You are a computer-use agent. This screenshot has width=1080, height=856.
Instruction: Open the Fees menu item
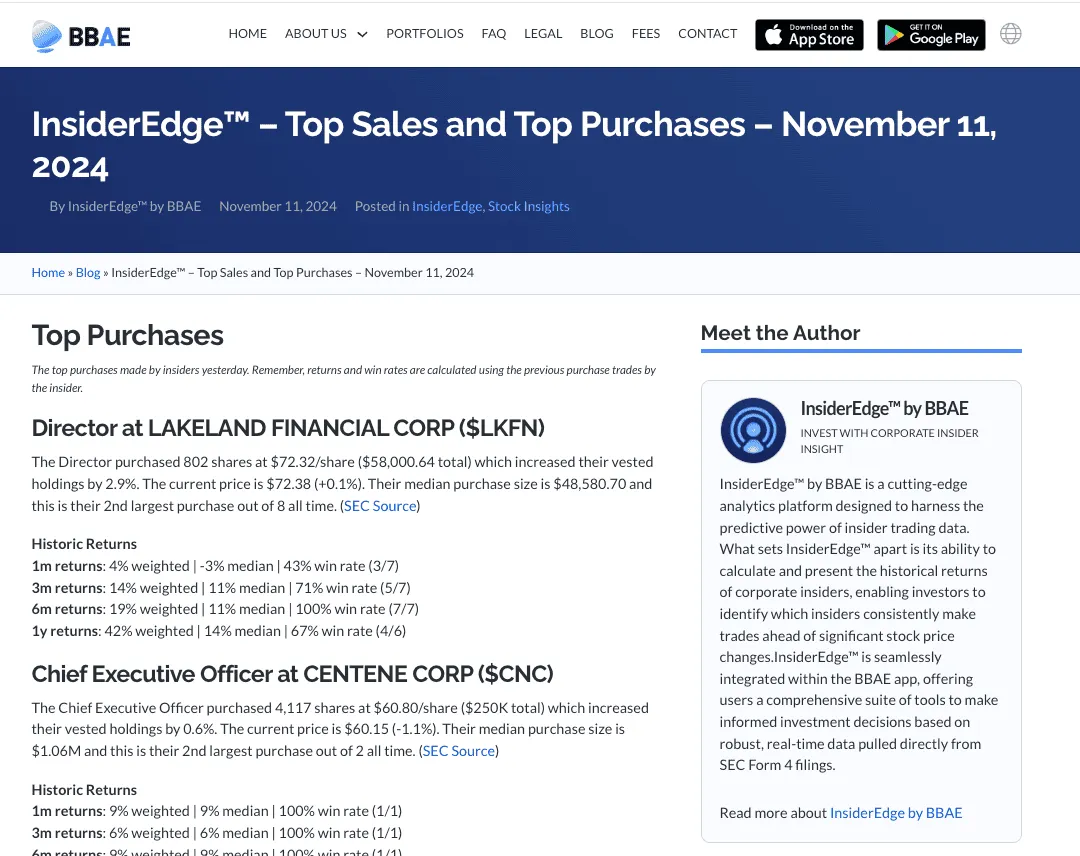tap(645, 34)
